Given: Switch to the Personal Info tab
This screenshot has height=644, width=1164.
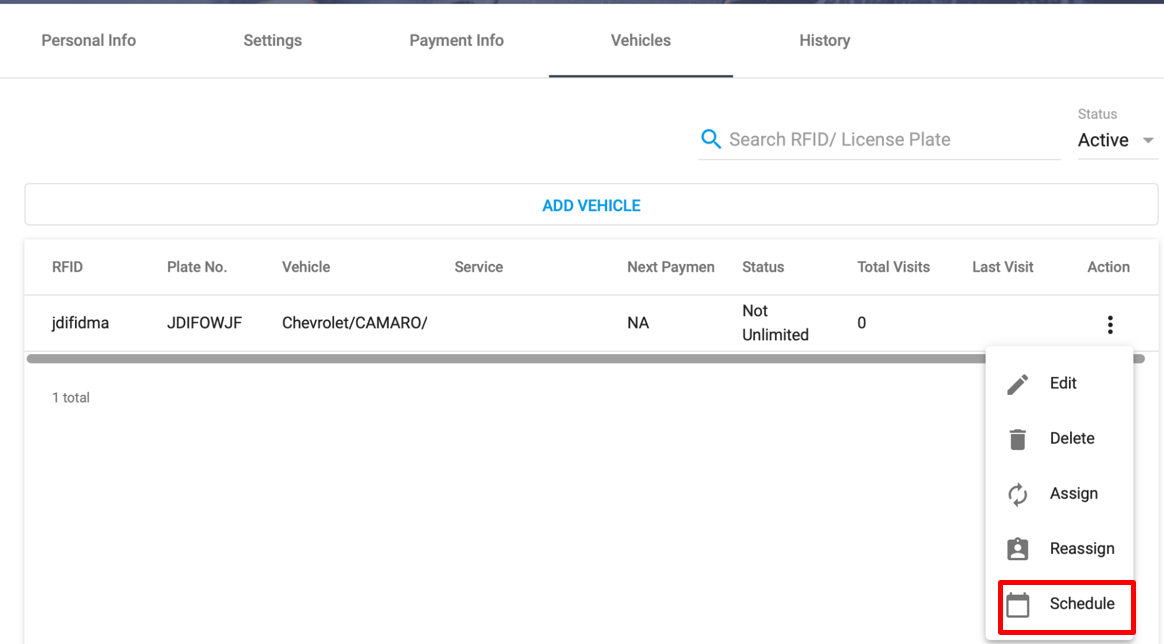Looking at the screenshot, I should 88,40.
